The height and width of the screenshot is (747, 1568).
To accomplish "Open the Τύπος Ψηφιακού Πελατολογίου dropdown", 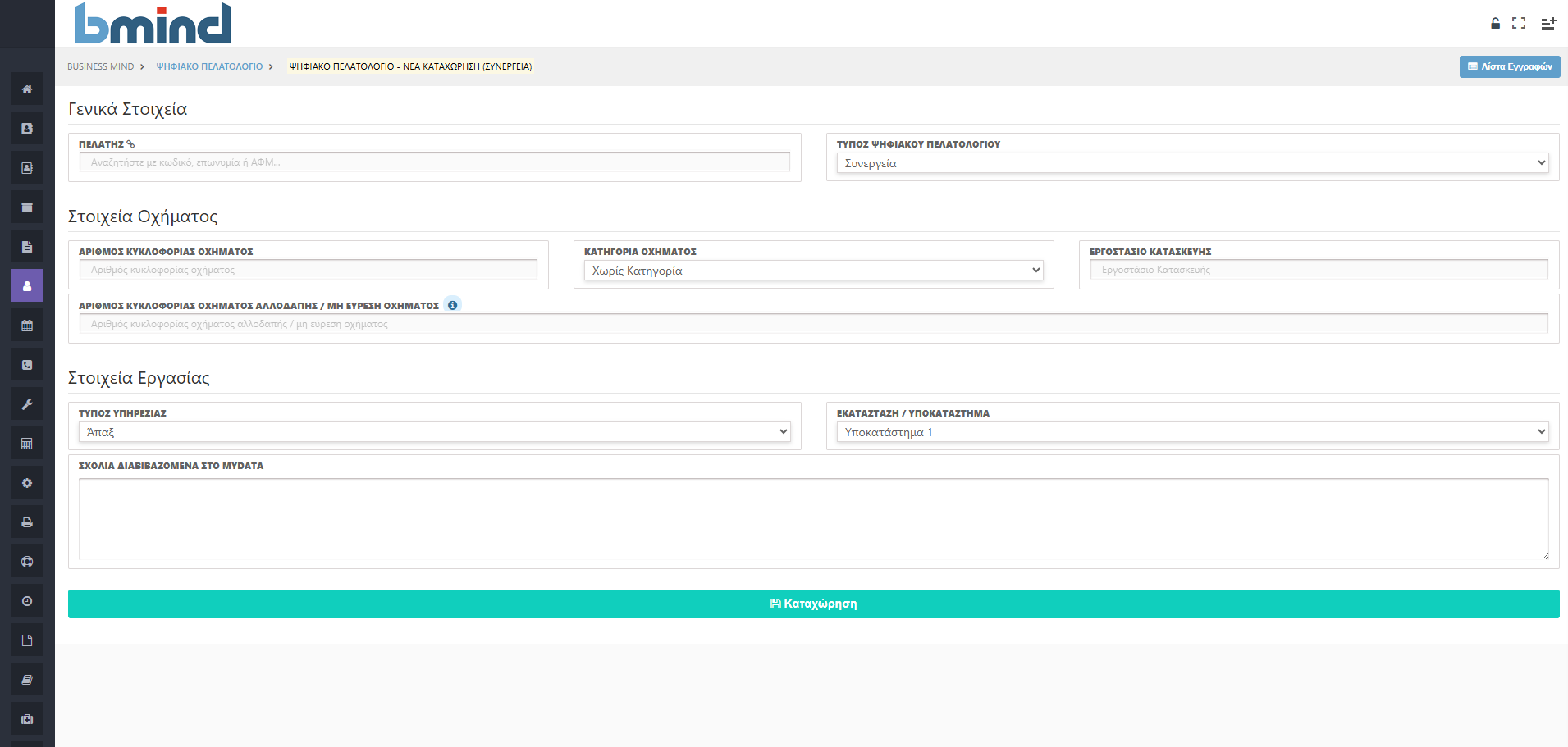I will click(1192, 163).
